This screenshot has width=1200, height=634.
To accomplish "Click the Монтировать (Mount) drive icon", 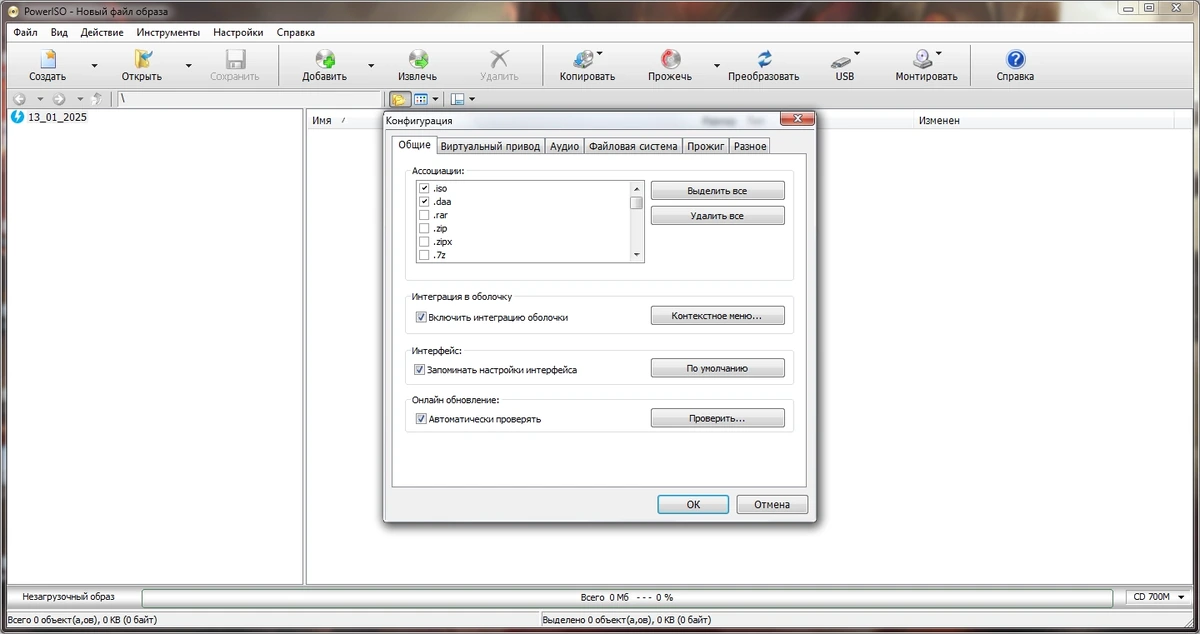I will [x=923, y=60].
